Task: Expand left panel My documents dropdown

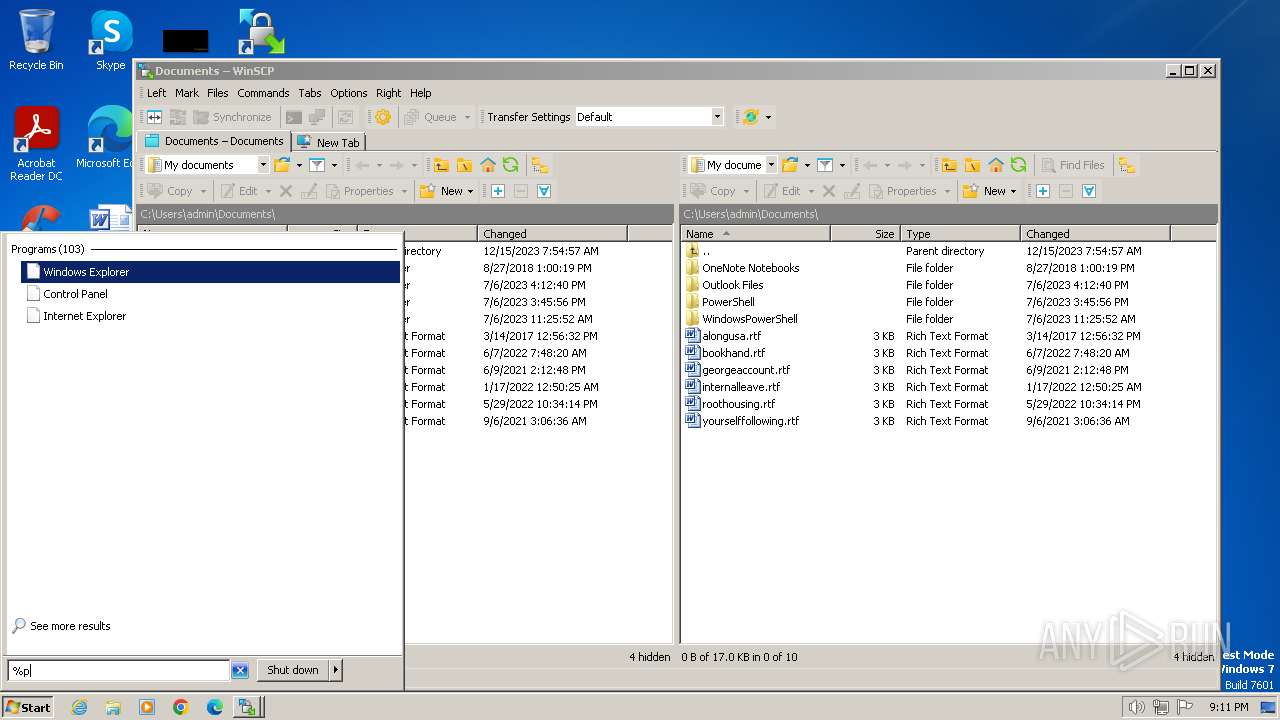Action: 263,165
